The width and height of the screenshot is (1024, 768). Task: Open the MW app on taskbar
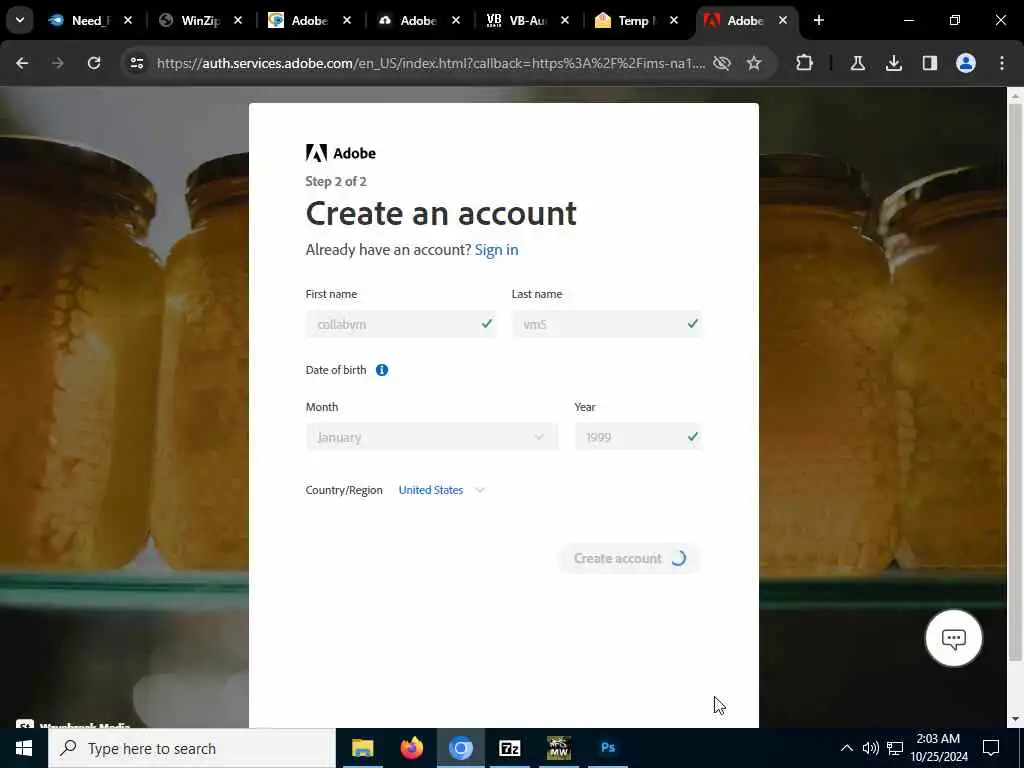558,748
